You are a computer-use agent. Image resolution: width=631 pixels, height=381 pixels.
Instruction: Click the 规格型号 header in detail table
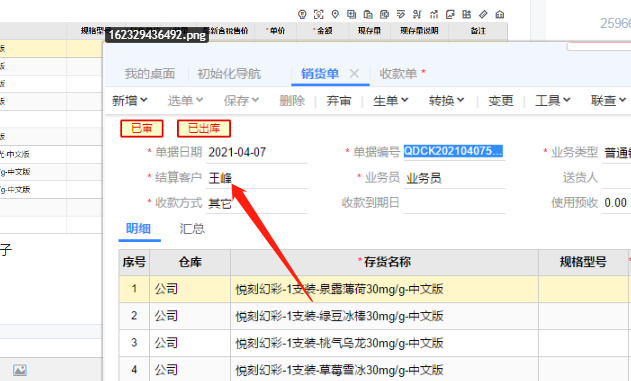pyautogui.click(x=583, y=262)
